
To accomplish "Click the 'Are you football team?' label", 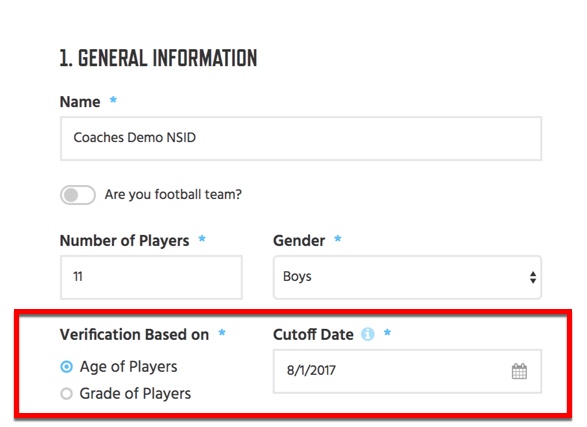I will coord(173,195).
